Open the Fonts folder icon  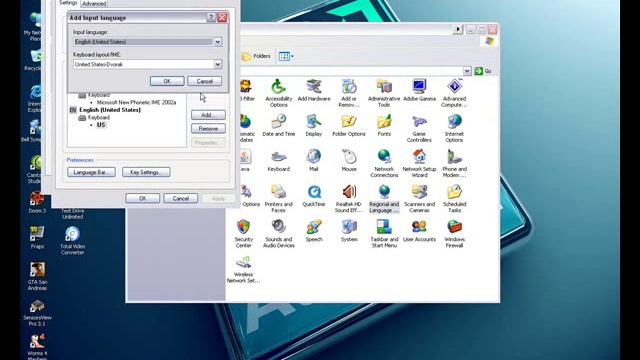click(384, 125)
